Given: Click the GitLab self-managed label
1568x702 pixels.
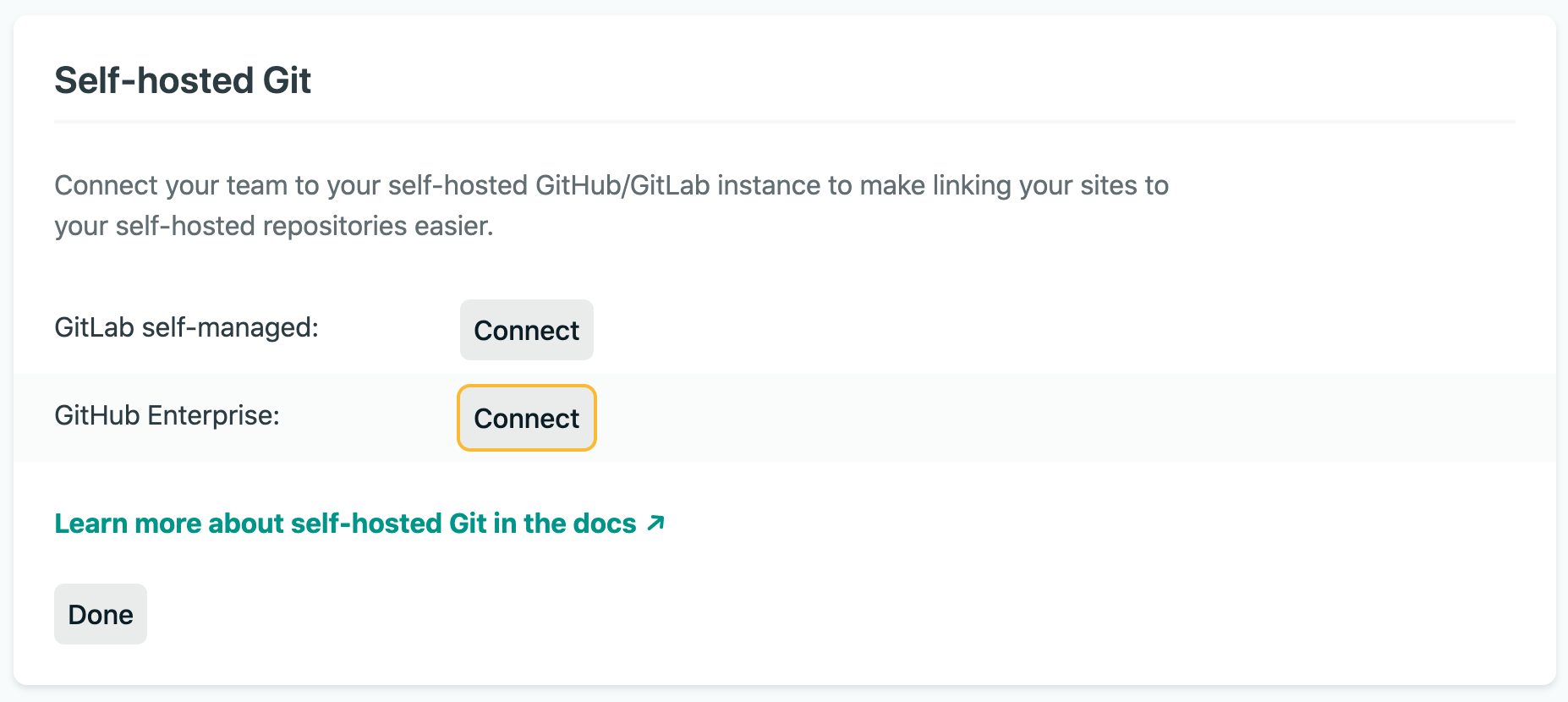Looking at the screenshot, I should pos(187,327).
